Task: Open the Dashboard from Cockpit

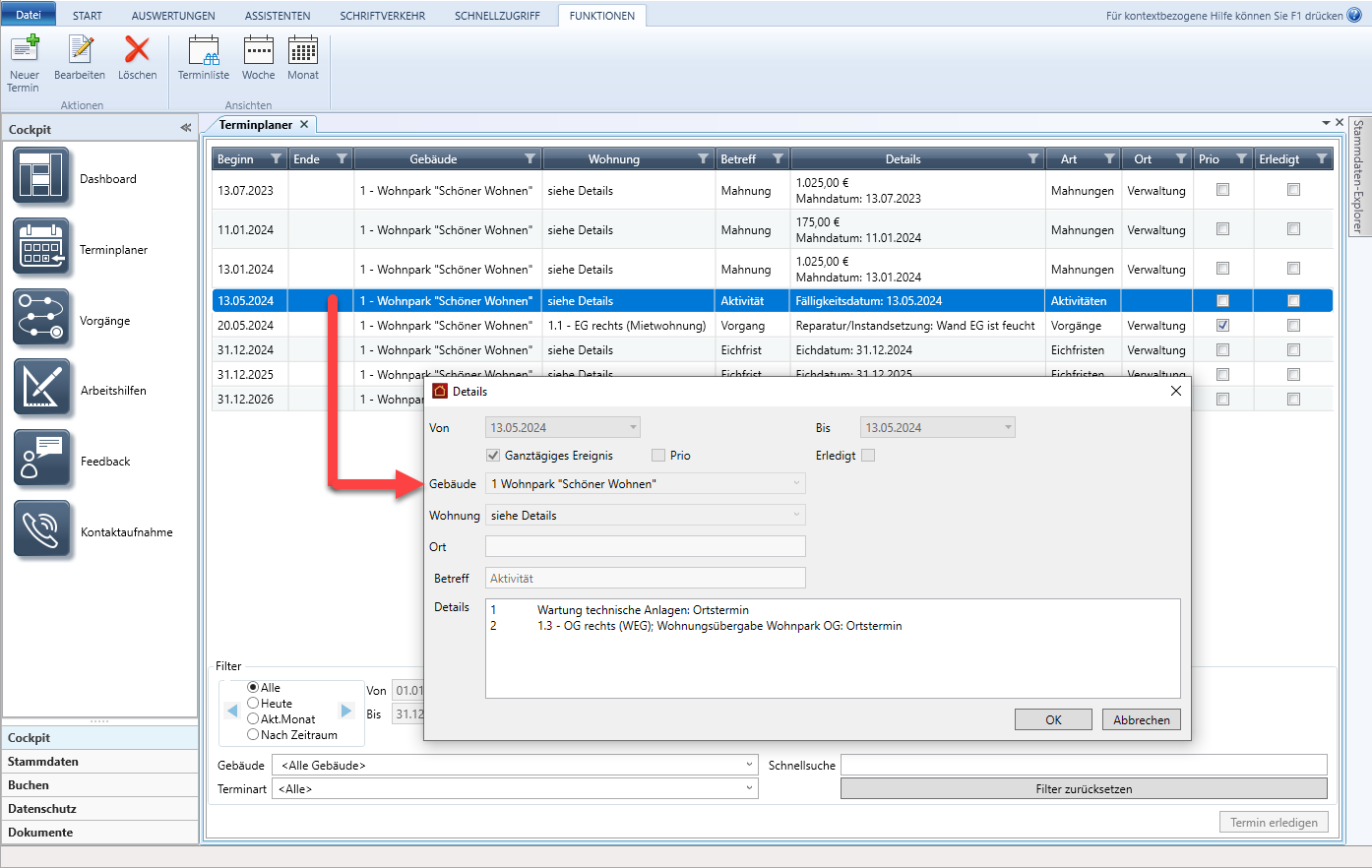Action: 41,177
